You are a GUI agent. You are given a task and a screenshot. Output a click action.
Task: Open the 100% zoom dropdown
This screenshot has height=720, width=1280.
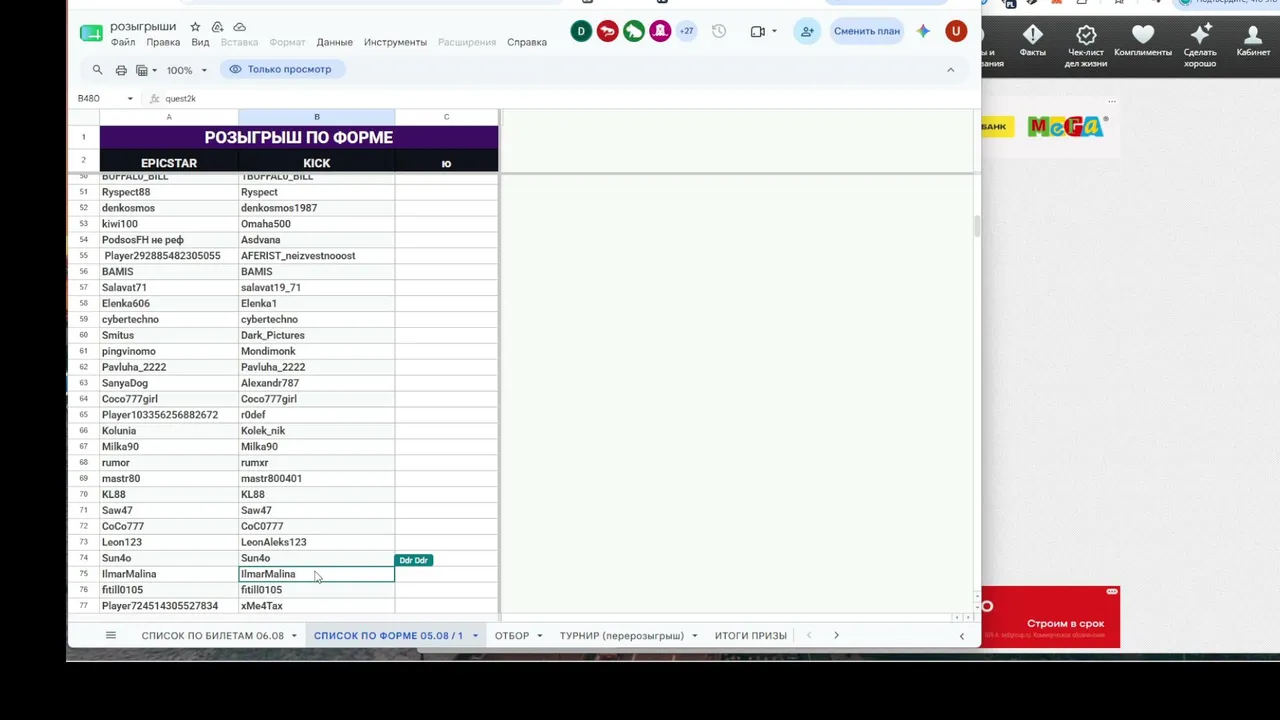pyautogui.click(x=187, y=70)
